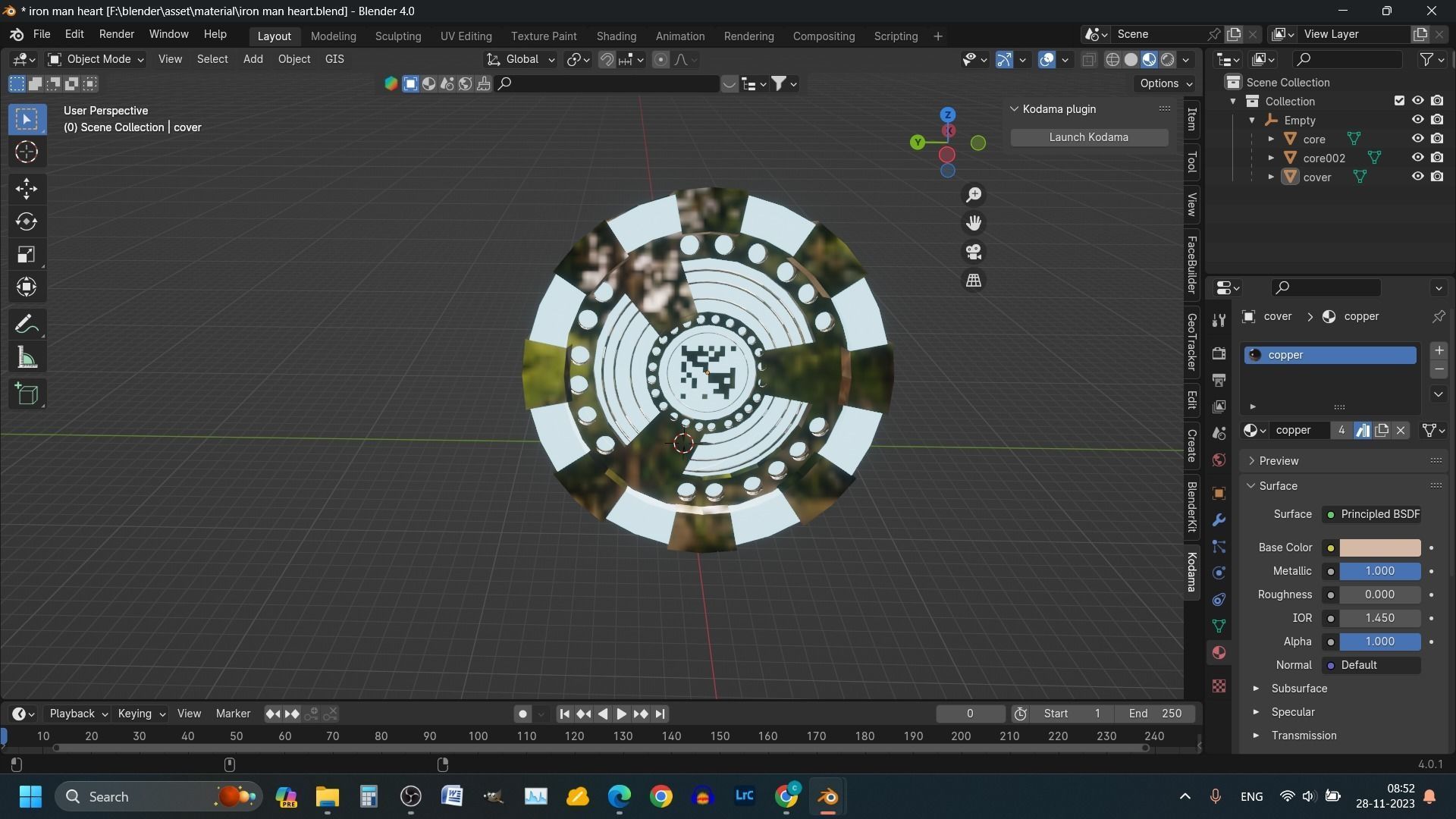Open Material properties tab
Viewport: 1456px width, 819px height.
click(1219, 653)
